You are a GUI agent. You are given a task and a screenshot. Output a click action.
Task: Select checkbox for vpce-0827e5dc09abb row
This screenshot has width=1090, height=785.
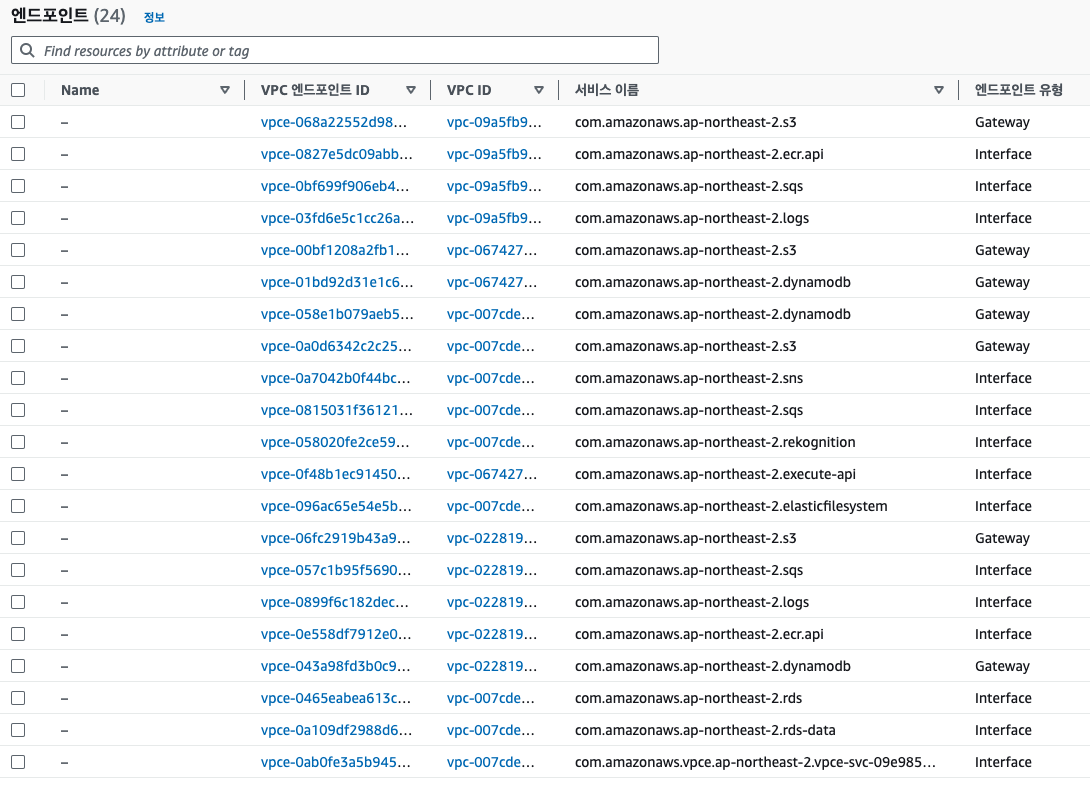tap(18, 154)
